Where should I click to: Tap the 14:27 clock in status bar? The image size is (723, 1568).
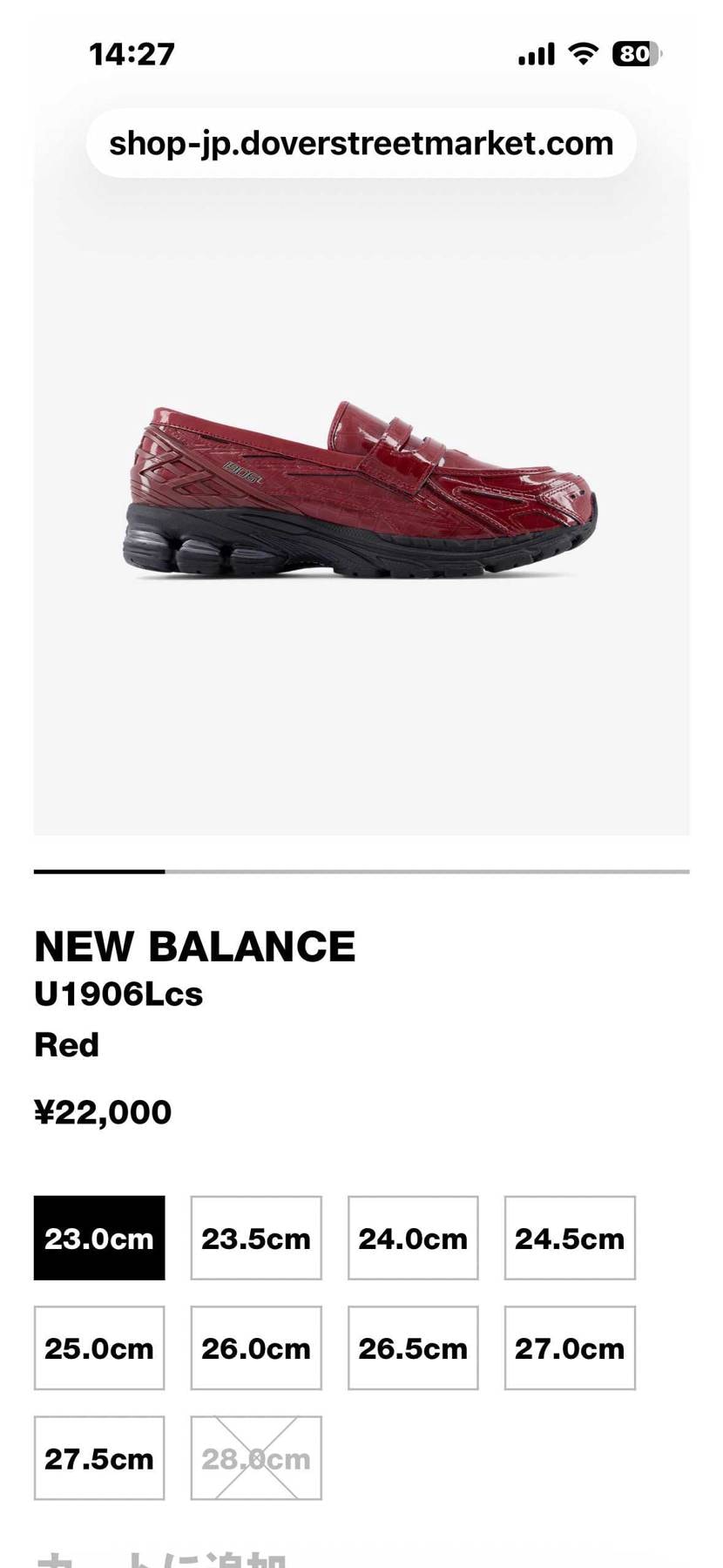[x=132, y=54]
